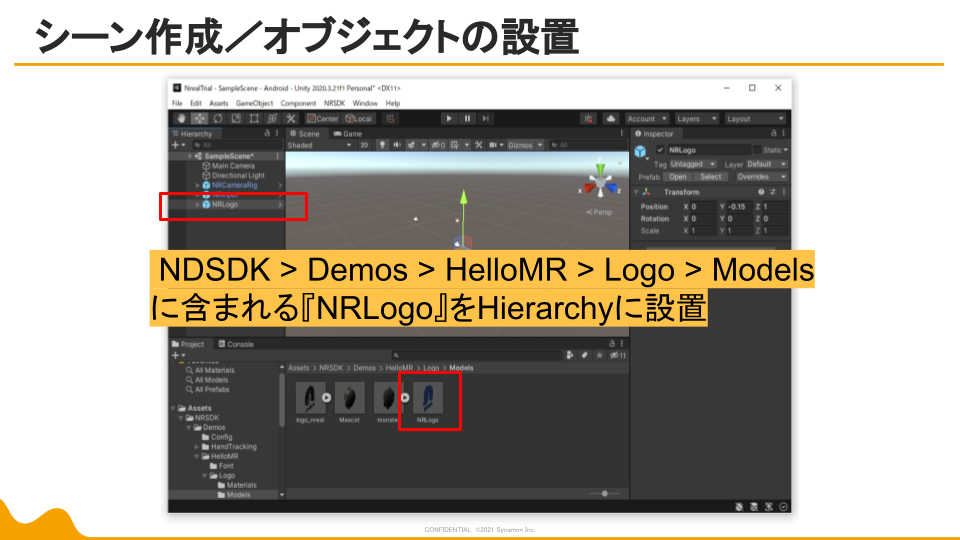
Task: Toggle scene lighting bulb icon
Action: point(382,145)
